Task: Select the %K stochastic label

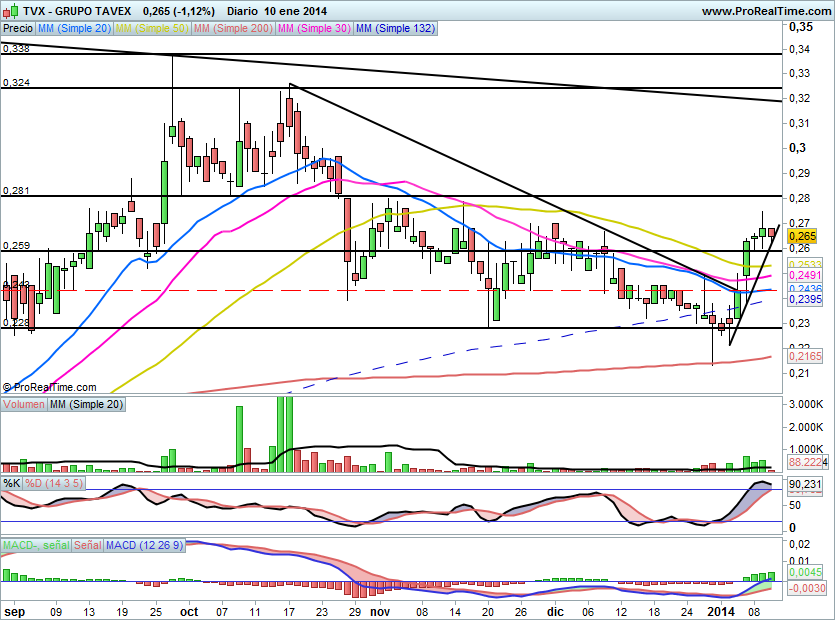Action: coord(12,484)
